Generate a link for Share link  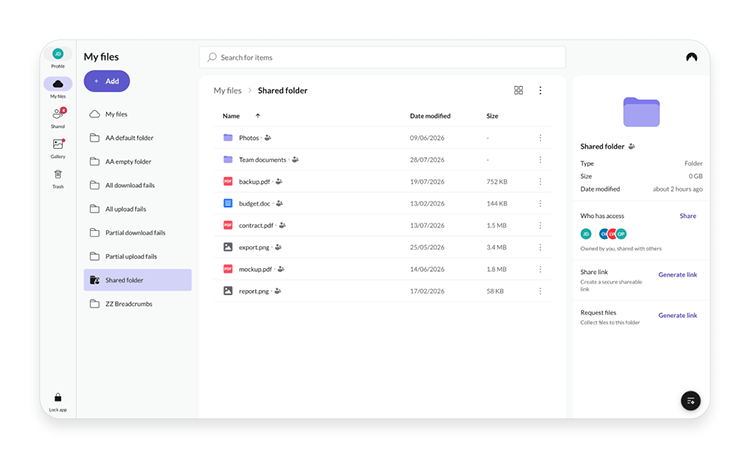tap(677, 274)
